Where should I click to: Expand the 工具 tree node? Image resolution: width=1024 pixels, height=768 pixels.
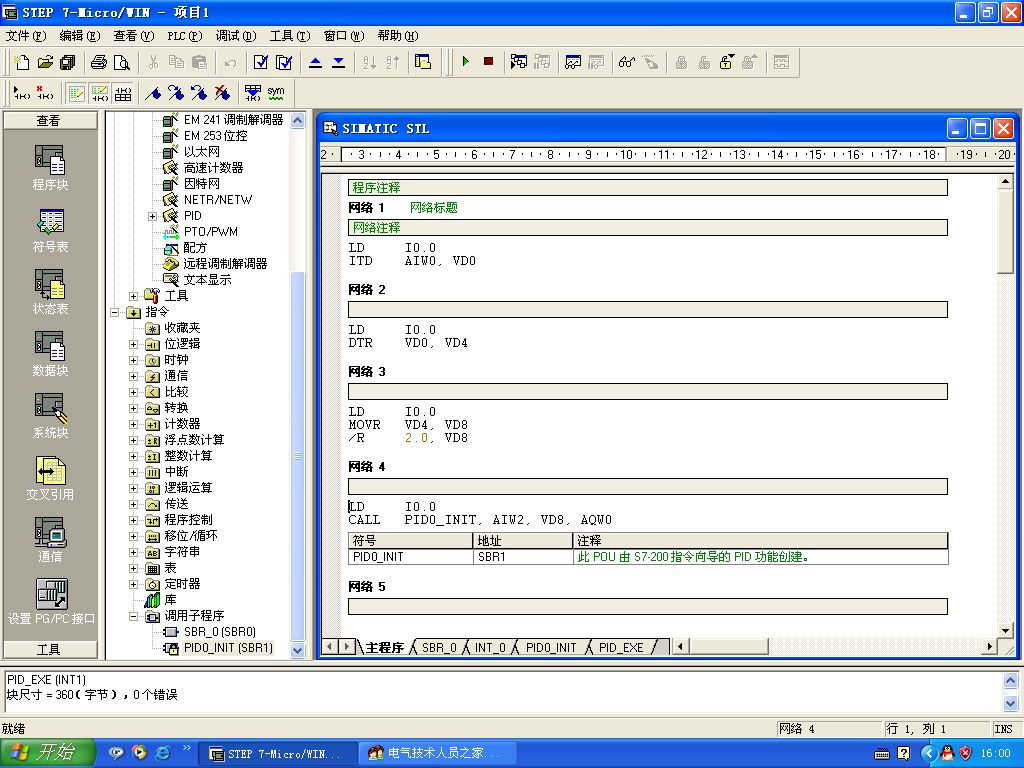coord(133,296)
